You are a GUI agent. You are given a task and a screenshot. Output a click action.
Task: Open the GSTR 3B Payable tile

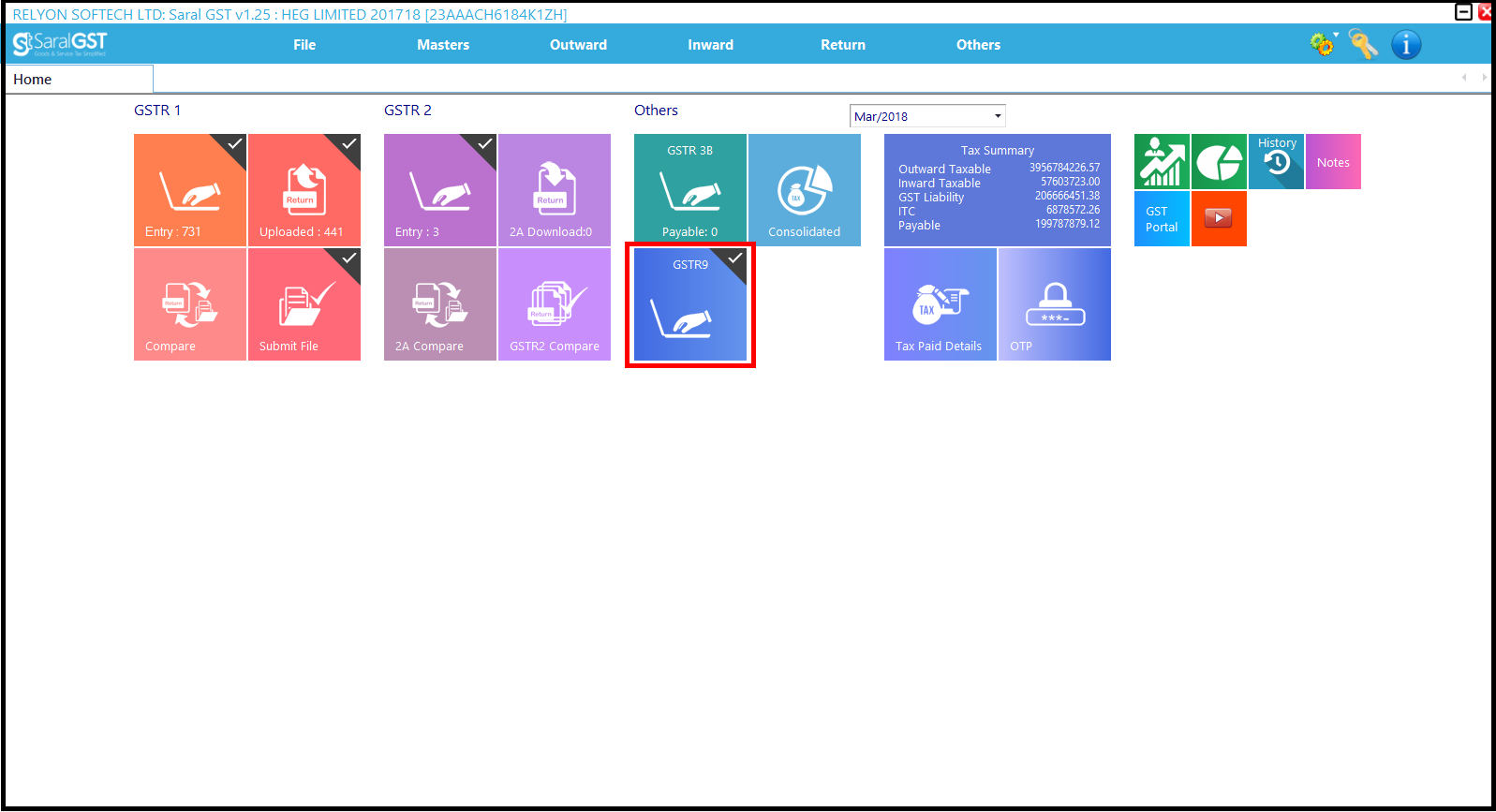pos(689,190)
